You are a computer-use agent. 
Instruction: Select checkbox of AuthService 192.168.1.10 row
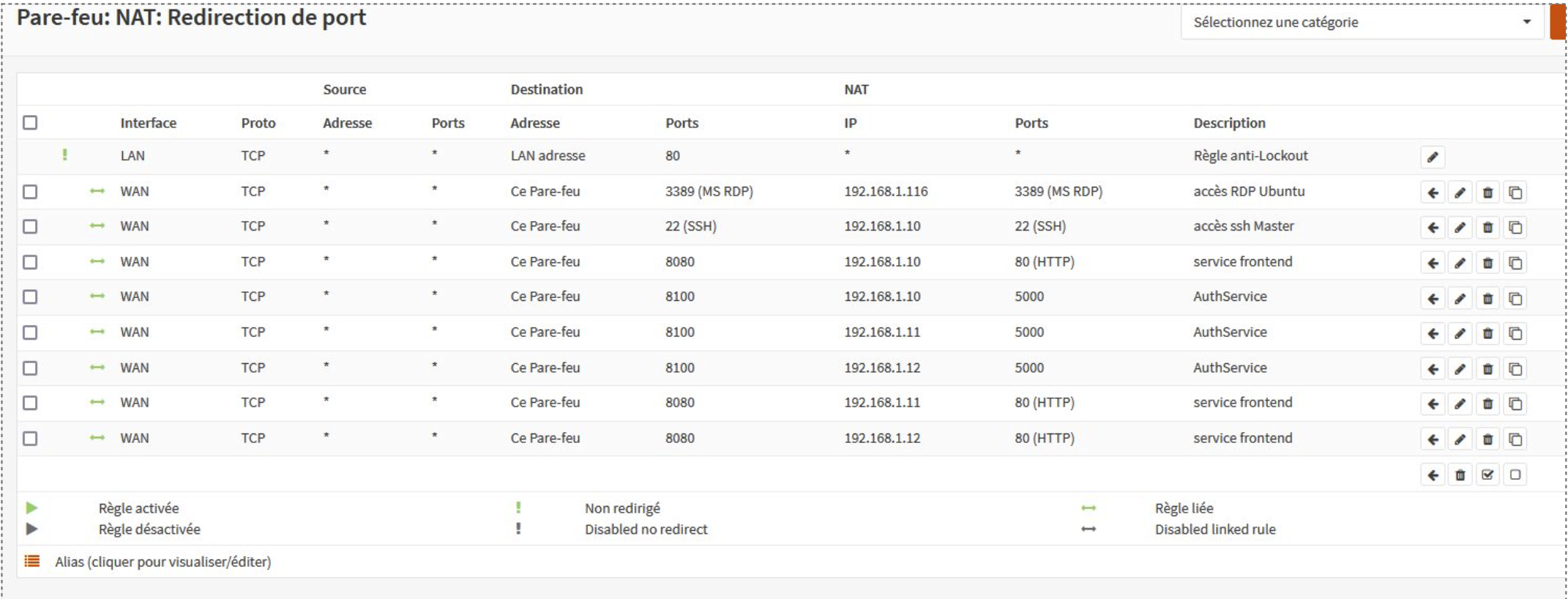point(30,297)
